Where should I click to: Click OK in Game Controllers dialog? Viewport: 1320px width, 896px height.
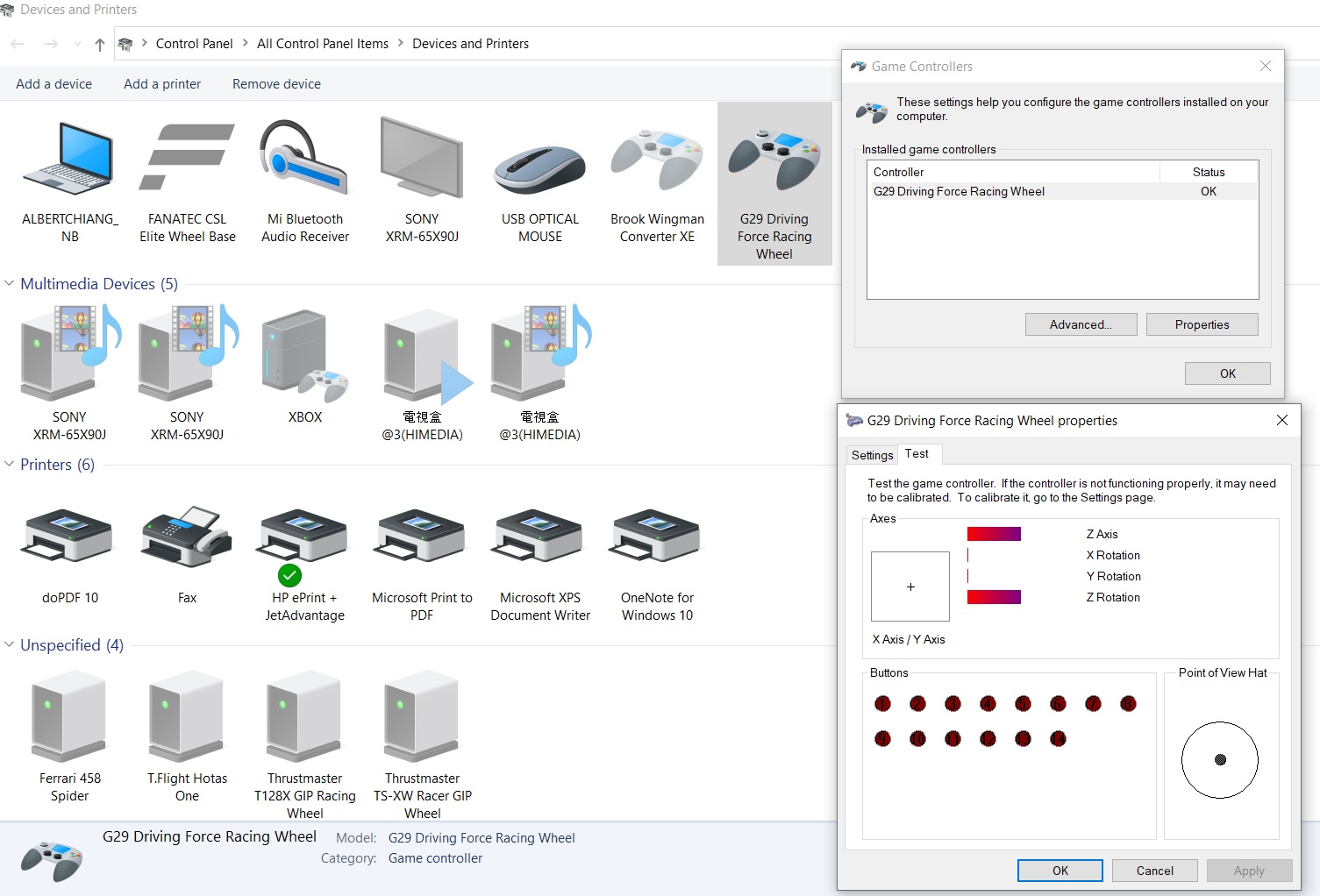(x=1227, y=373)
